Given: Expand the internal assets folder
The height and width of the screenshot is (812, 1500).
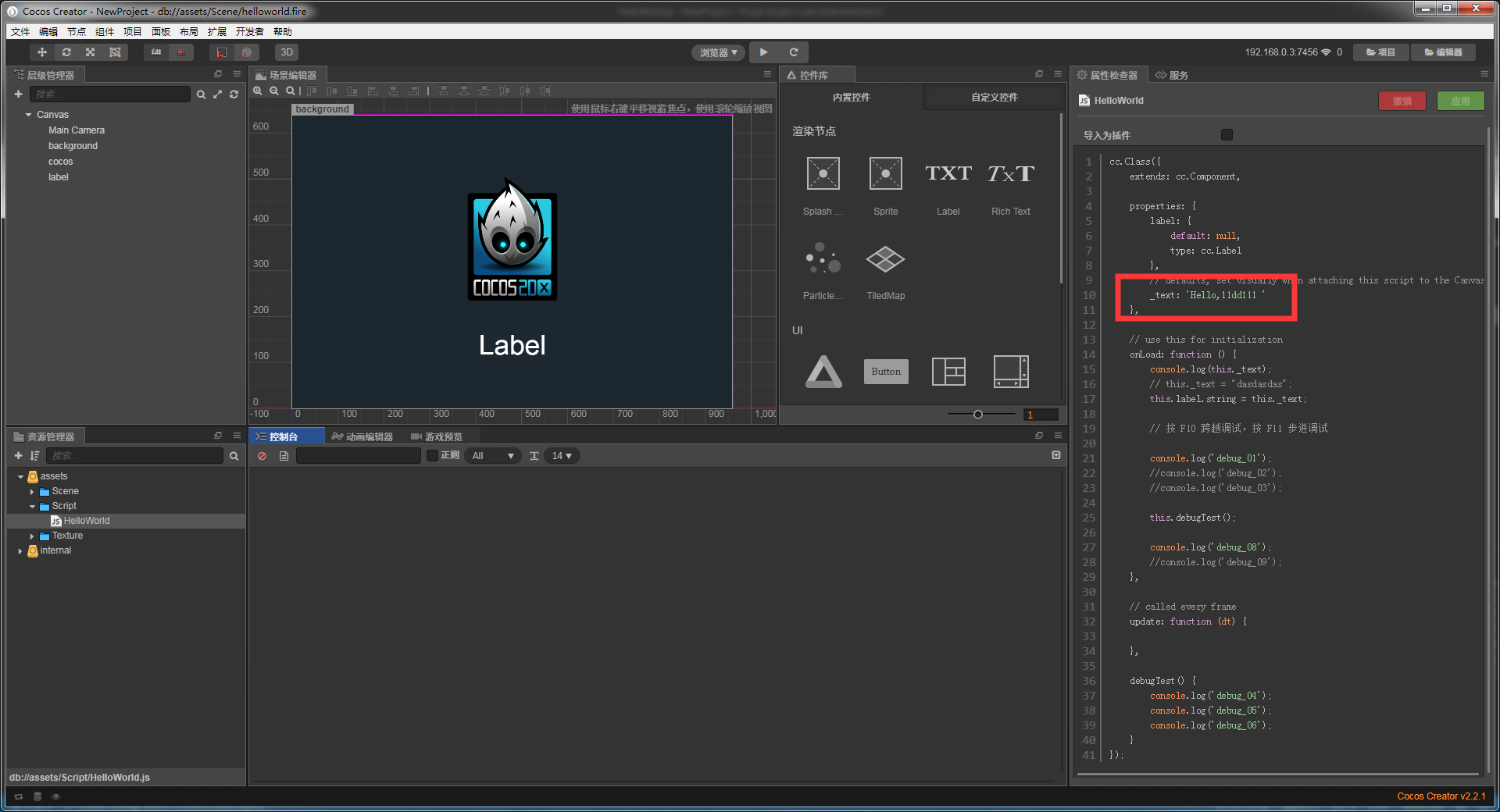Looking at the screenshot, I should click(x=20, y=551).
